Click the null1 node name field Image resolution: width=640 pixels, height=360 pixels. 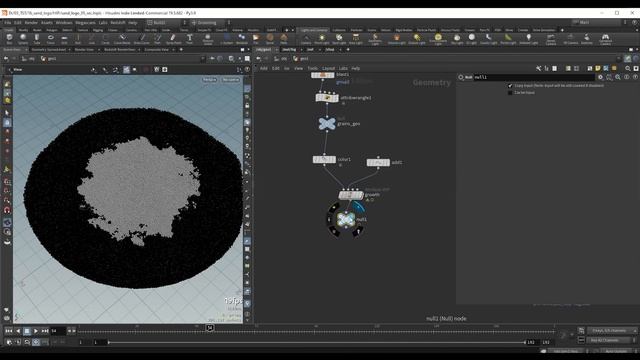tap(533, 77)
